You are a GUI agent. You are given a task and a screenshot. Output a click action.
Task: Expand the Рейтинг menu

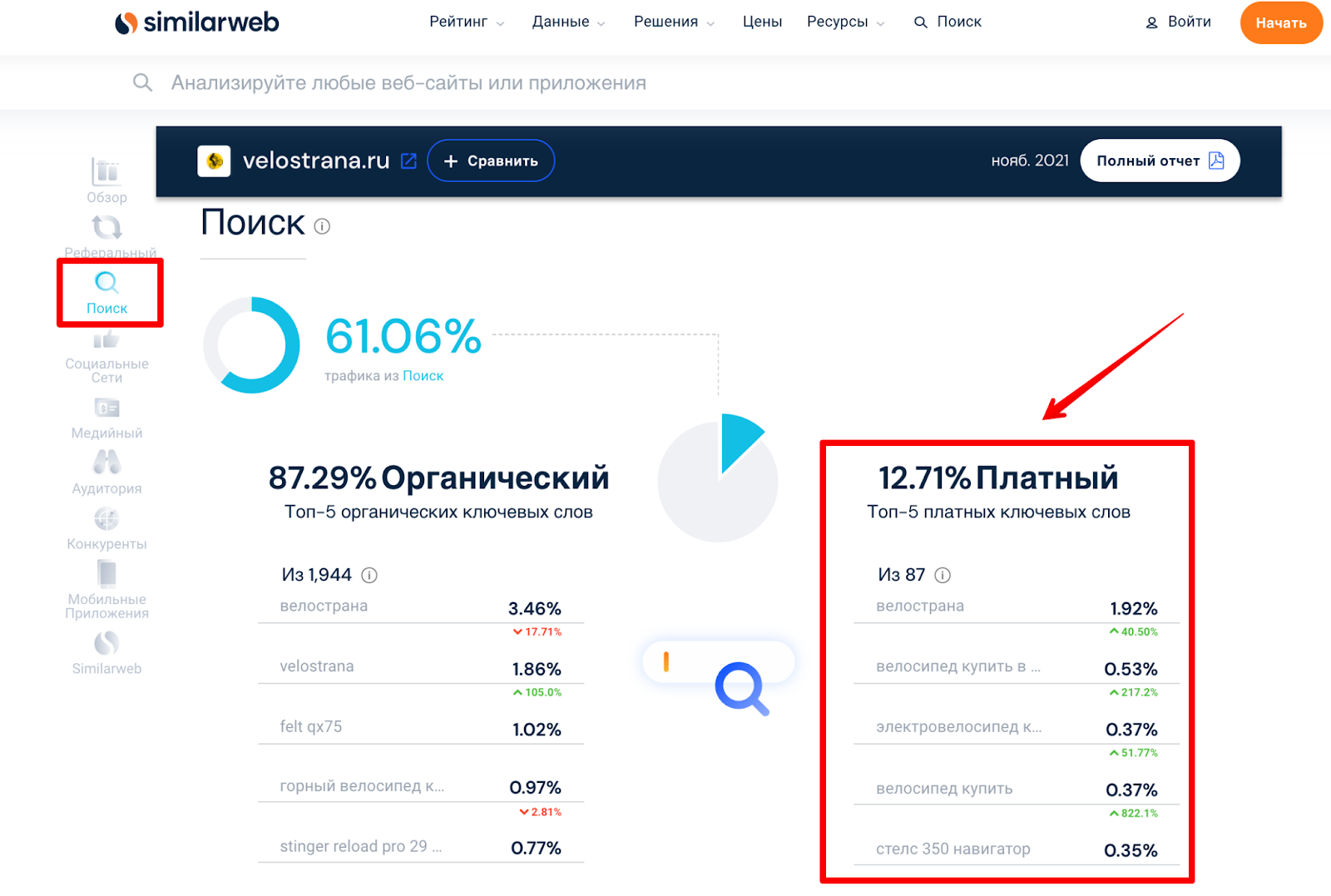coord(467,22)
